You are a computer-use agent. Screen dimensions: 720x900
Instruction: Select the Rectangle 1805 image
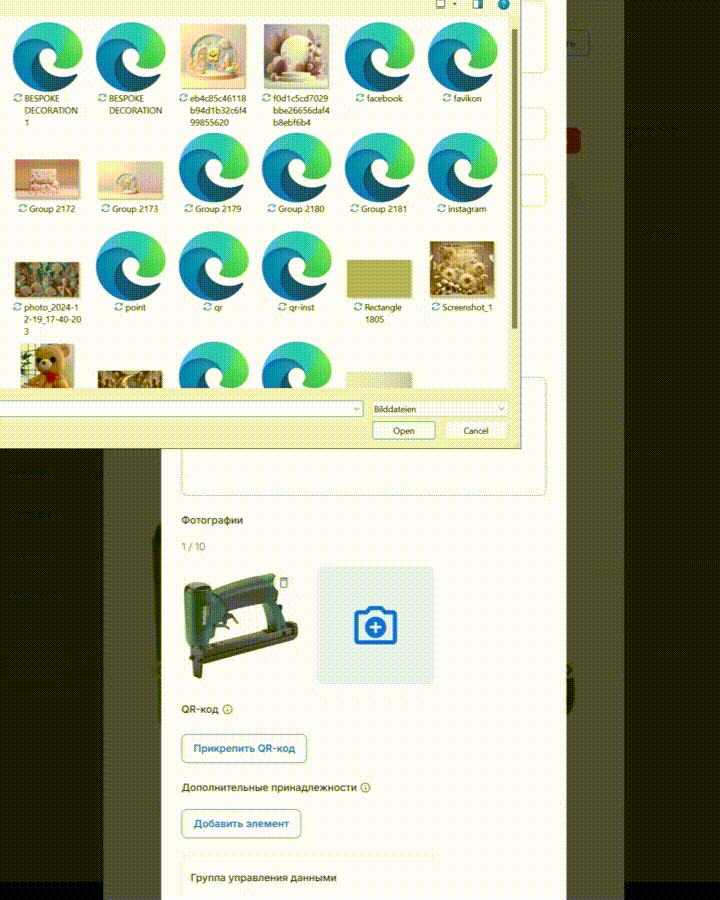[380, 279]
